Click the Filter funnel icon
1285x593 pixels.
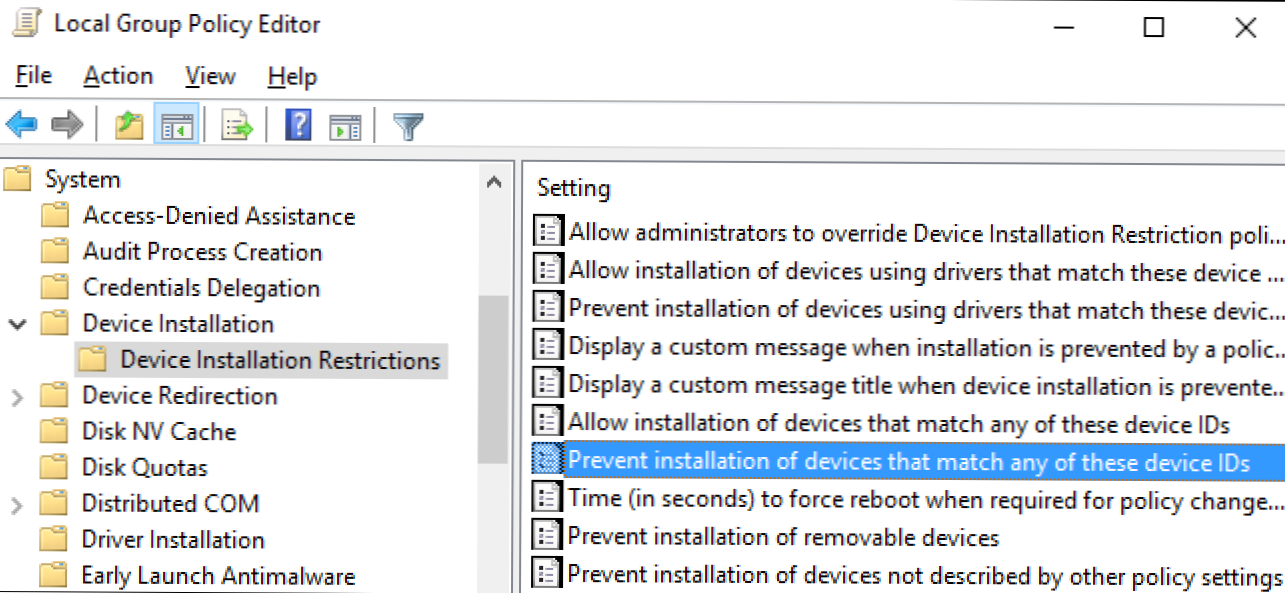tap(408, 126)
